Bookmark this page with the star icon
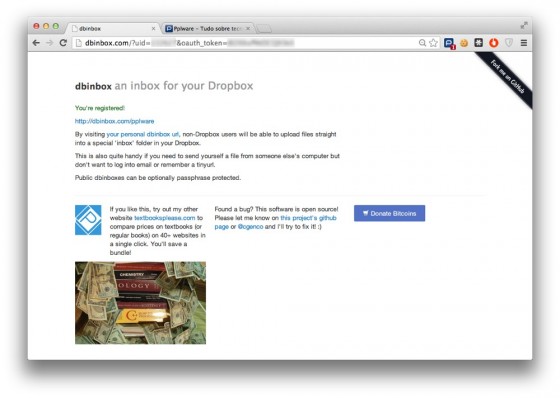The width and height of the screenshot is (560, 398). click(x=433, y=43)
